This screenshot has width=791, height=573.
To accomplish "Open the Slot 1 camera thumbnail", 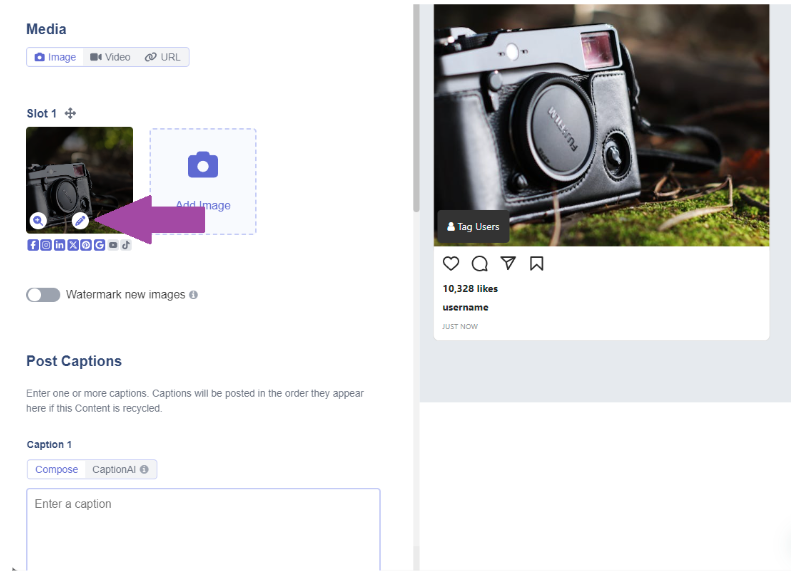I will coord(79,180).
